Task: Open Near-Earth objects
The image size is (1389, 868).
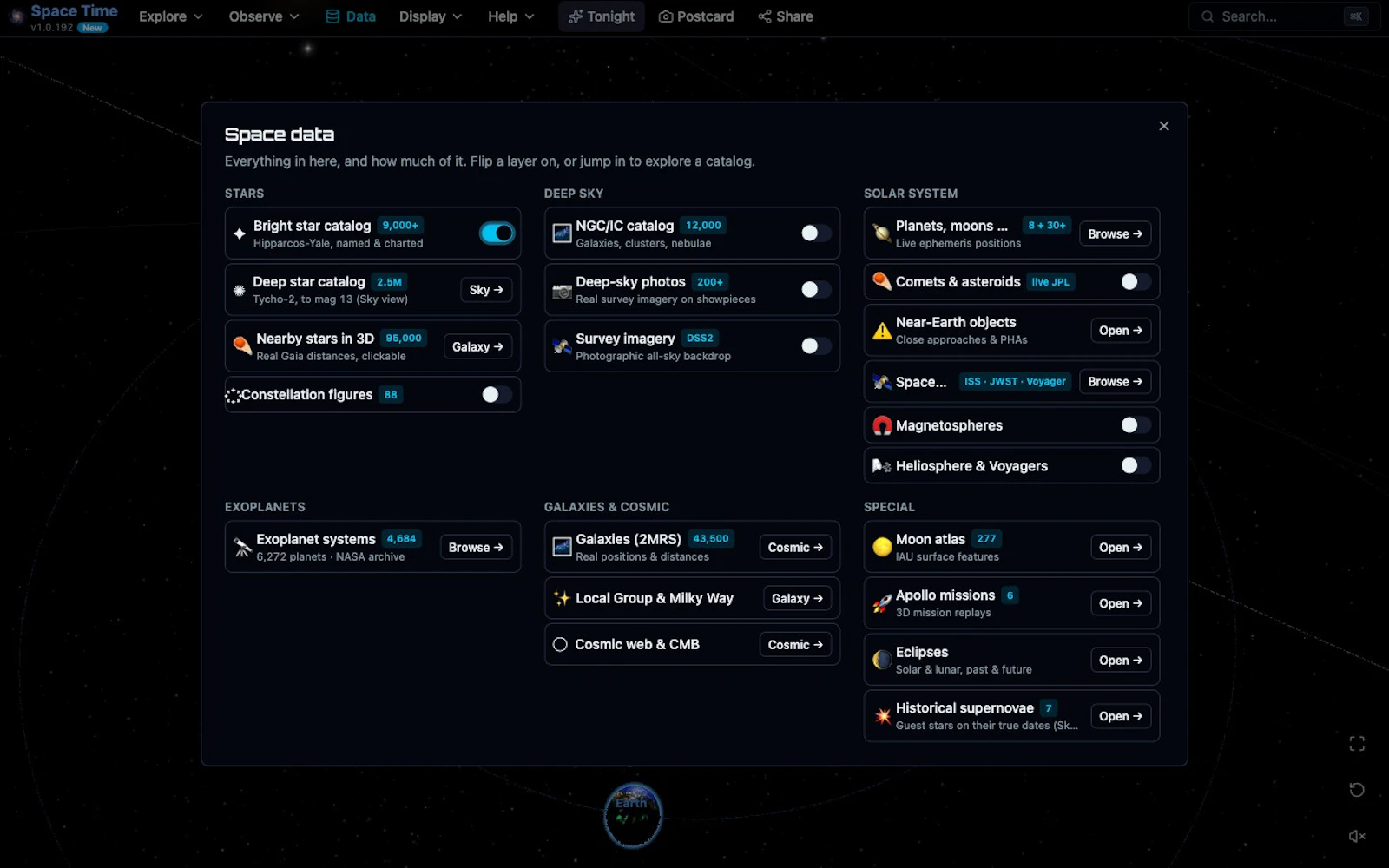Action: 1121,331
